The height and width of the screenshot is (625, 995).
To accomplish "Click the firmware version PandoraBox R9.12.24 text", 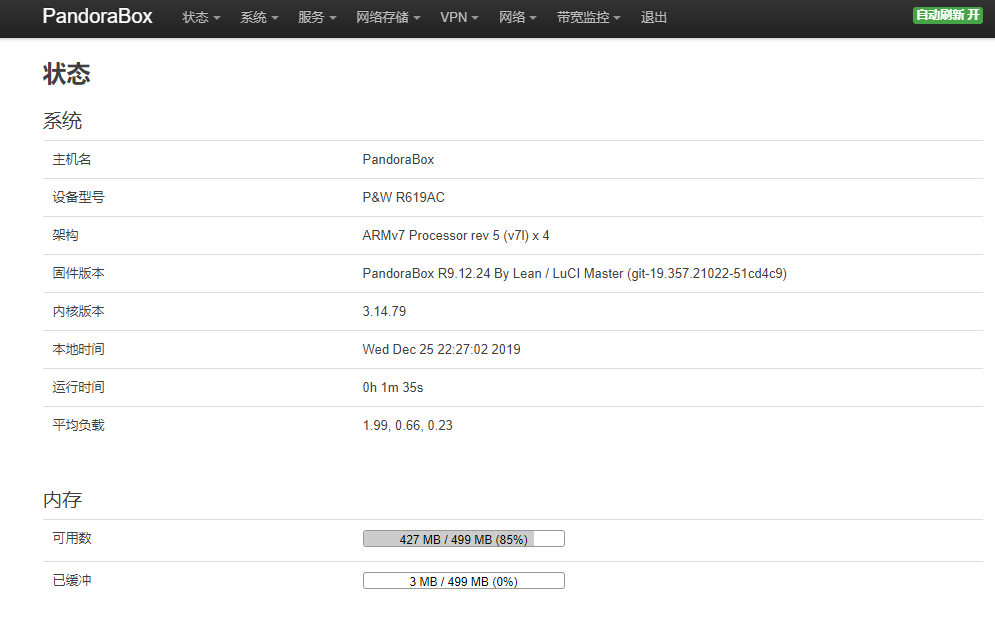I will [x=574, y=273].
